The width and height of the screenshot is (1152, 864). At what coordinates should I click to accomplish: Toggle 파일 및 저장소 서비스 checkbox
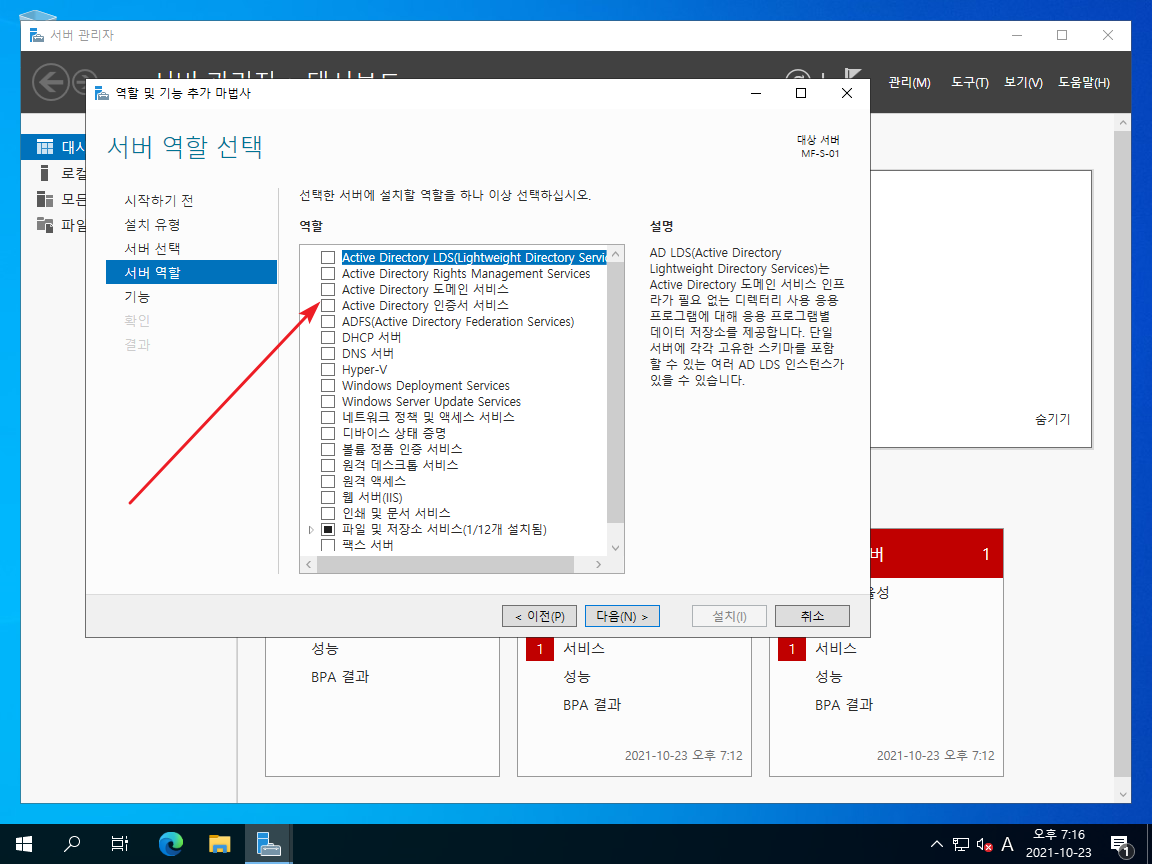point(328,529)
